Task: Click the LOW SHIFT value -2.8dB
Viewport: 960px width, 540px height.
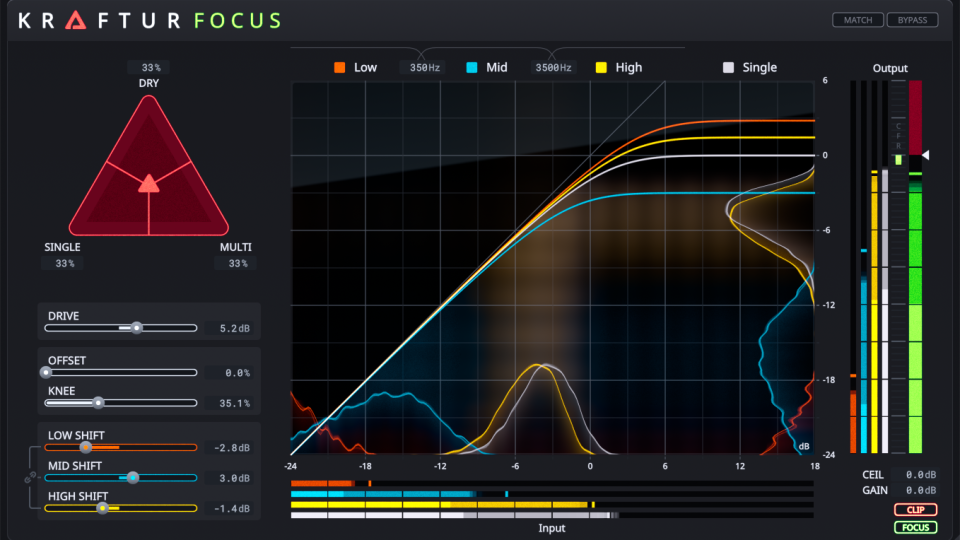Action: tap(231, 448)
